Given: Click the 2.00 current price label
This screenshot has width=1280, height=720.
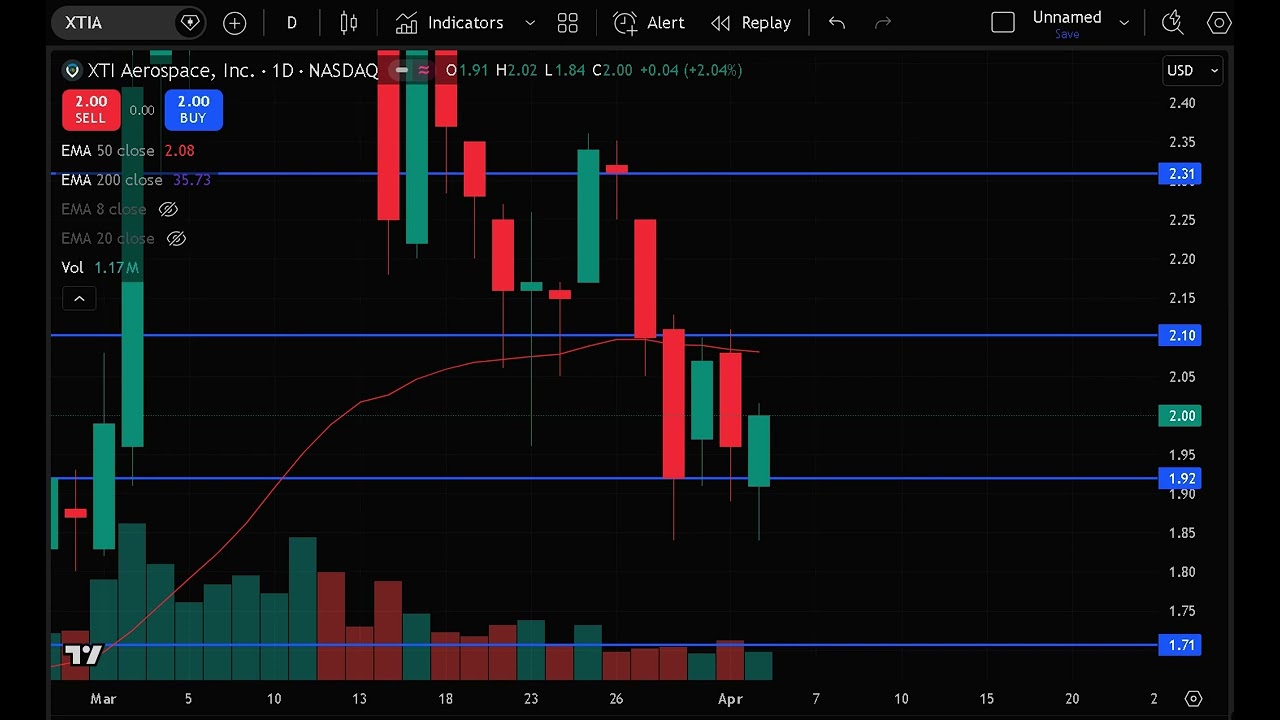Looking at the screenshot, I should click(1180, 416).
